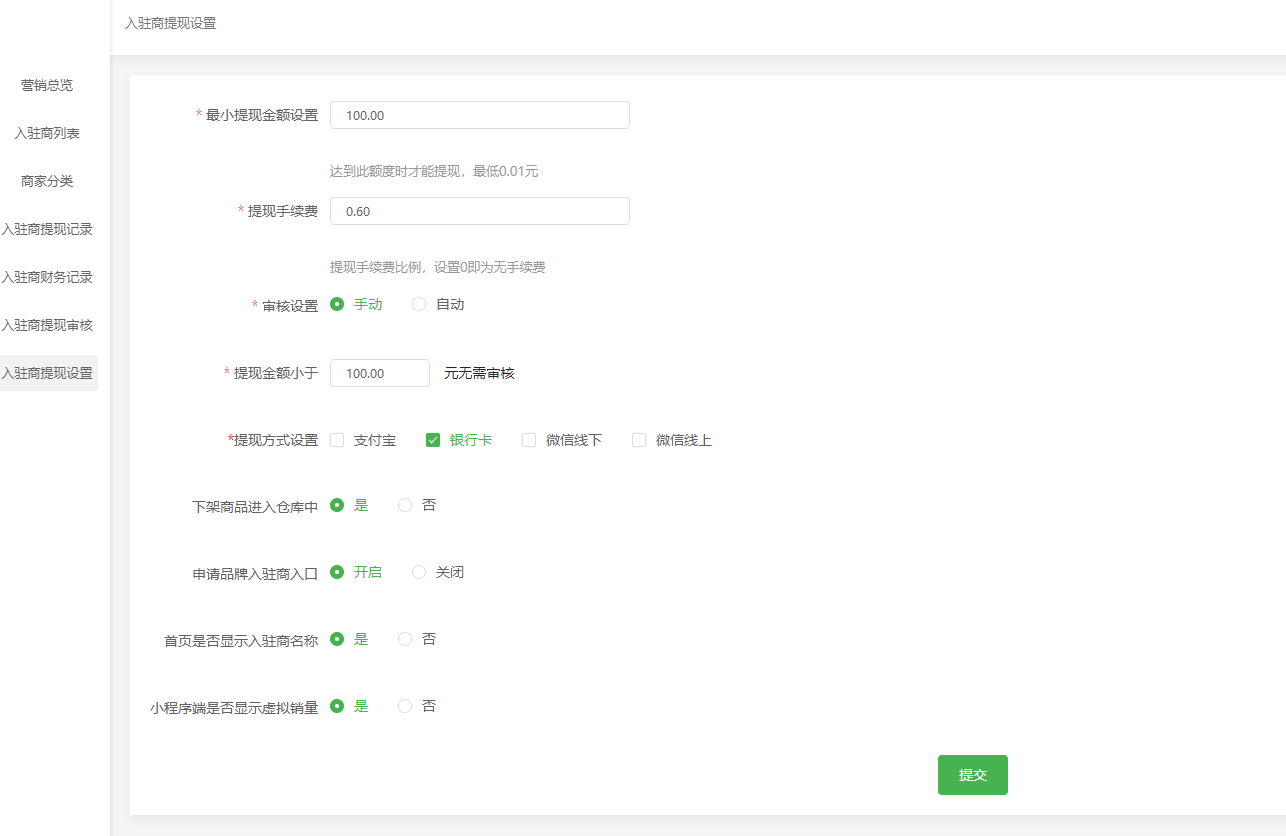Select 入驻商提现审核 in sidebar

point(47,325)
